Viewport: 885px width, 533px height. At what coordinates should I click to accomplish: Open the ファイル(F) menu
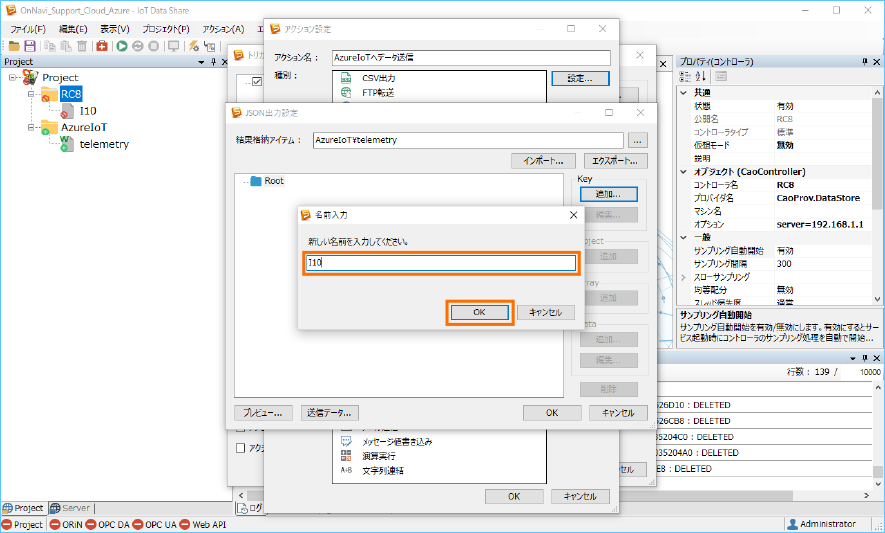27,29
